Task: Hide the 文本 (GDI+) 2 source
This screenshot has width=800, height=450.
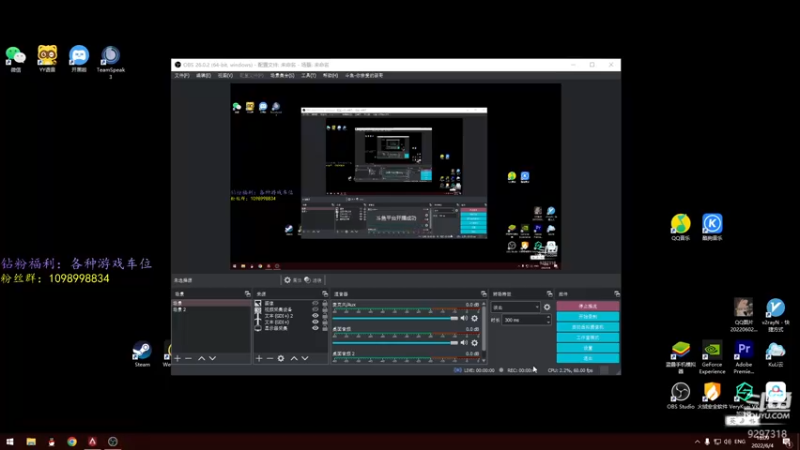Action: pyautogui.click(x=315, y=316)
